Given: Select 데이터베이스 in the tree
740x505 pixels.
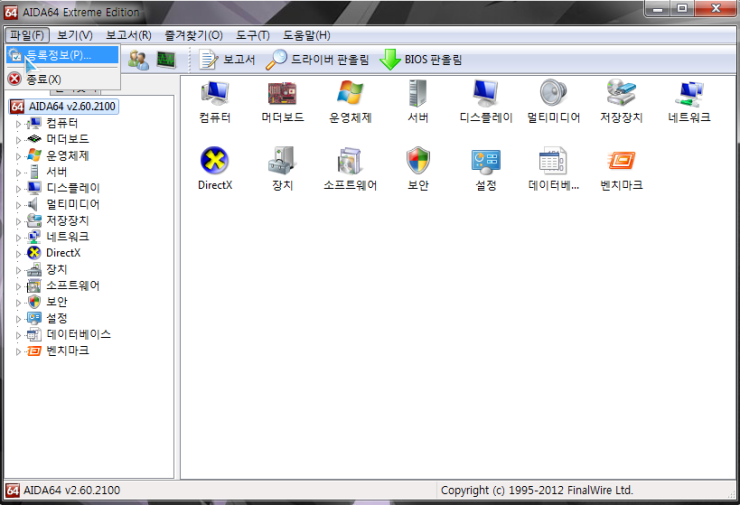Looking at the screenshot, I should click(78, 335).
